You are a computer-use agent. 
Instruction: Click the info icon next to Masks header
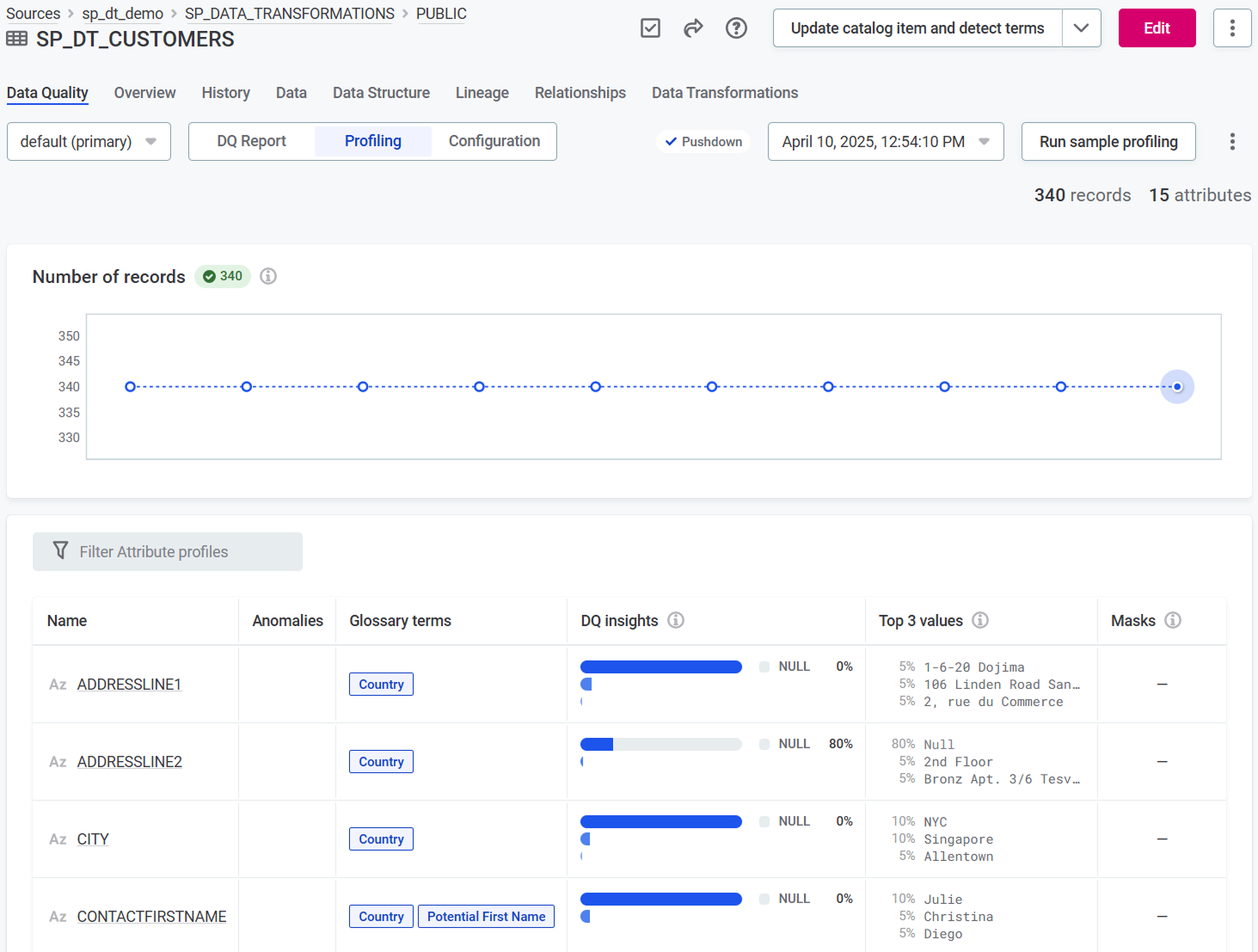[1174, 620]
